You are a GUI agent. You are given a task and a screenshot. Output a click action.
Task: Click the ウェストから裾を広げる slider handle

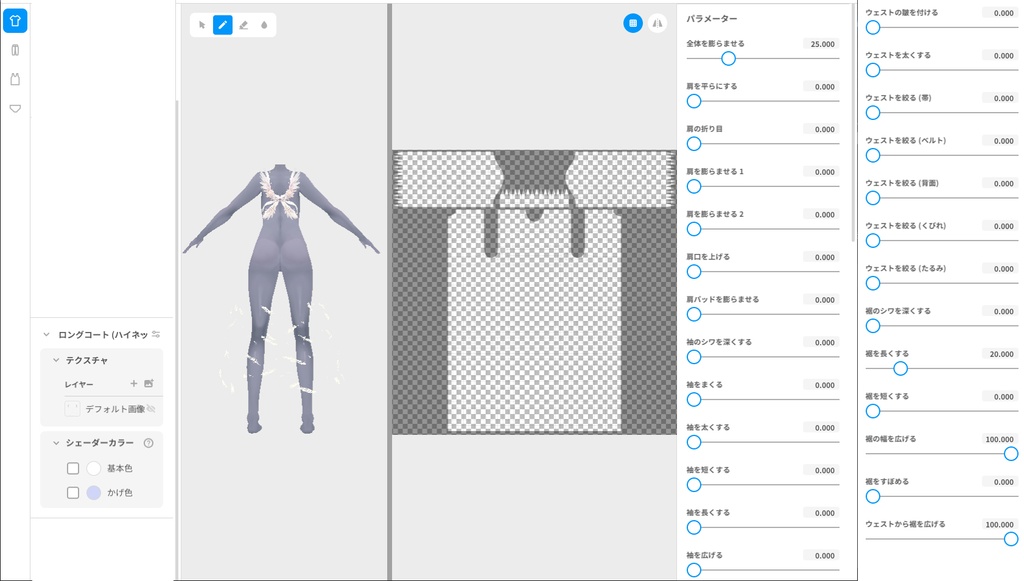(x=1011, y=539)
